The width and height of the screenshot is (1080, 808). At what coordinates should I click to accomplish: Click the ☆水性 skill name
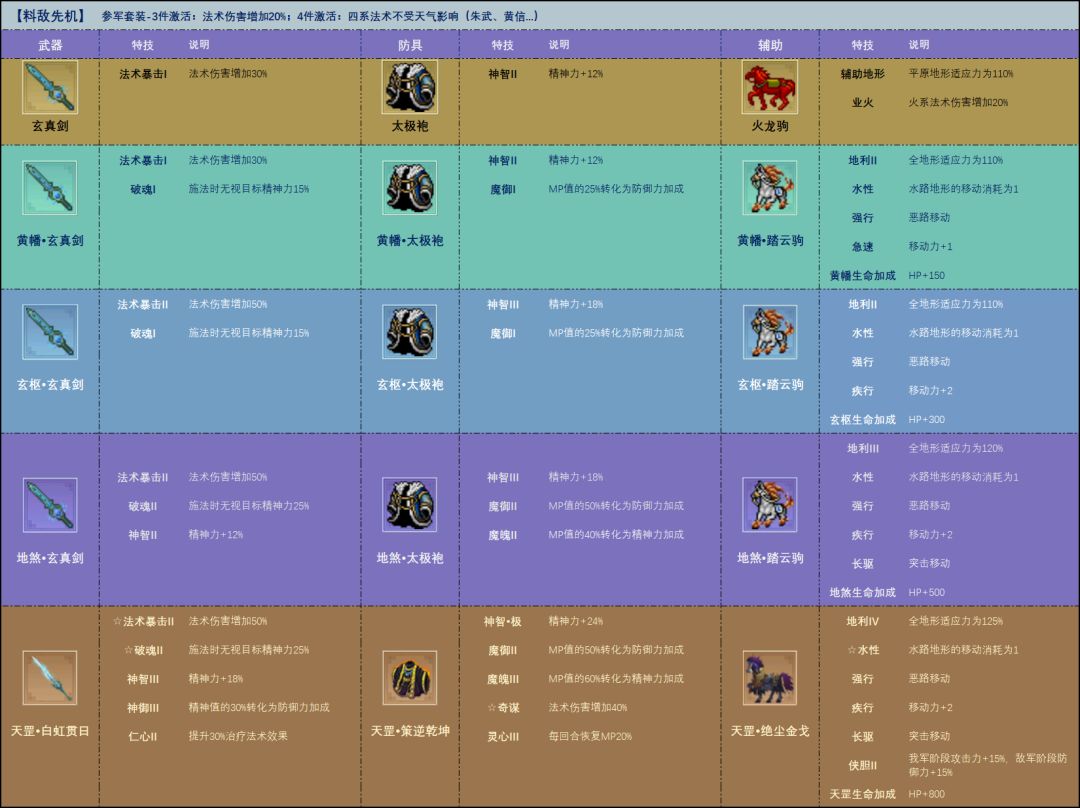coord(862,650)
